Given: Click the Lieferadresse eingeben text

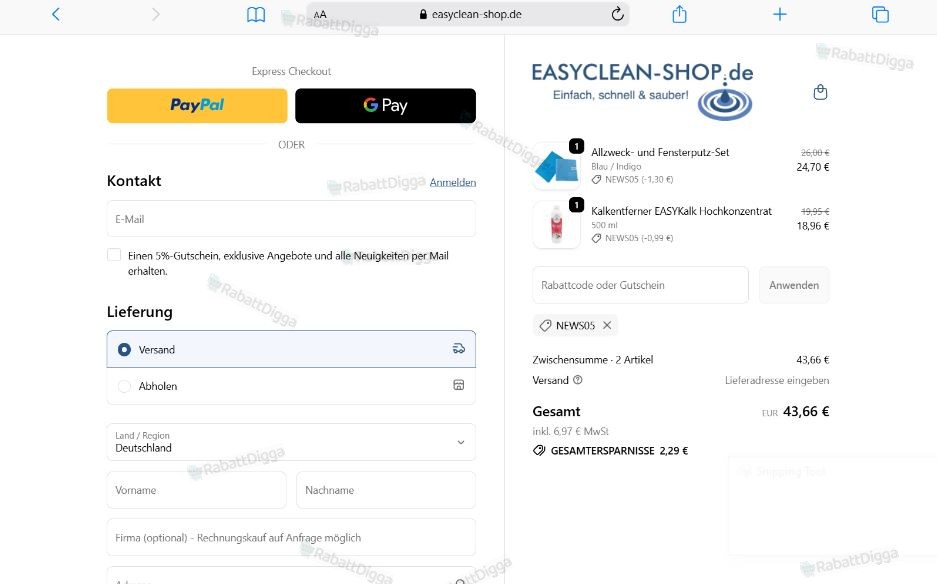Looking at the screenshot, I should [777, 380].
